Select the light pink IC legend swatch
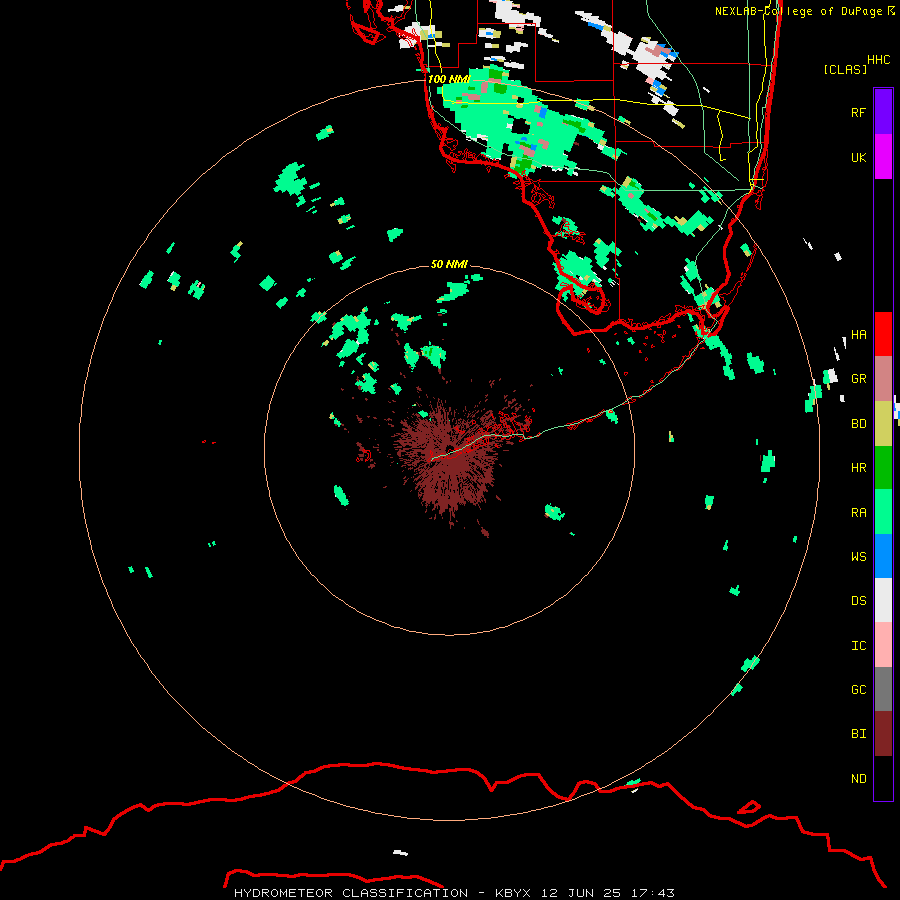Image resolution: width=900 pixels, height=900 pixels. (883, 645)
